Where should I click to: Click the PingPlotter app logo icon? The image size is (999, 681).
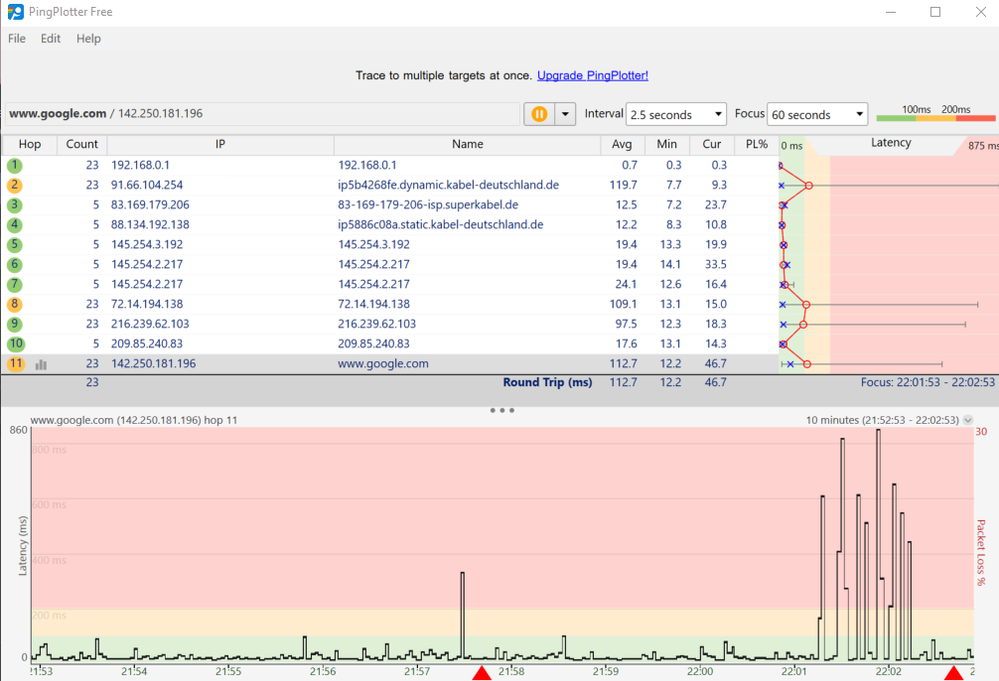(15, 11)
